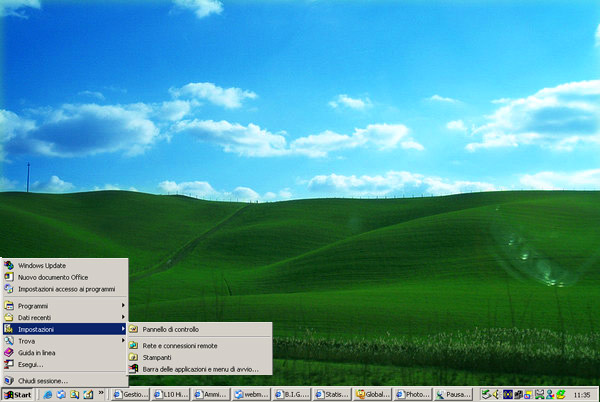Image resolution: width=600 pixels, height=402 pixels.
Task: Switch to the Gestio... taskbar window
Action: [130, 394]
